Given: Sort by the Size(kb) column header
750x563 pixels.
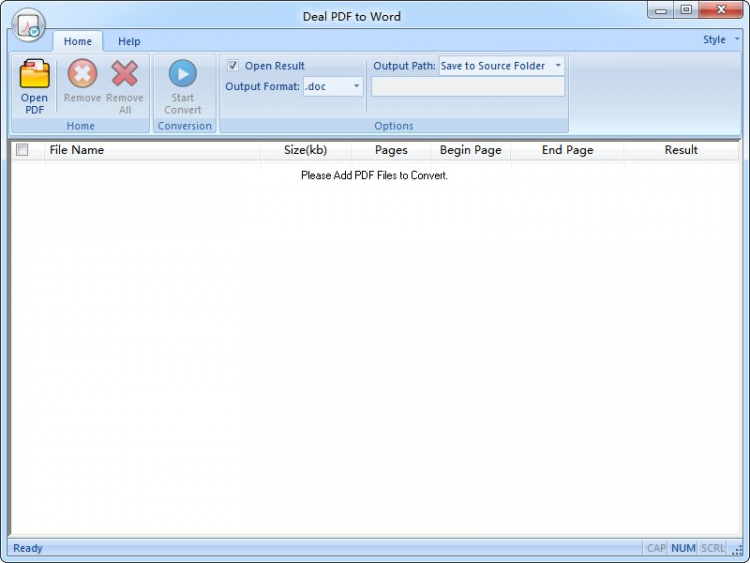Looking at the screenshot, I should point(306,150).
